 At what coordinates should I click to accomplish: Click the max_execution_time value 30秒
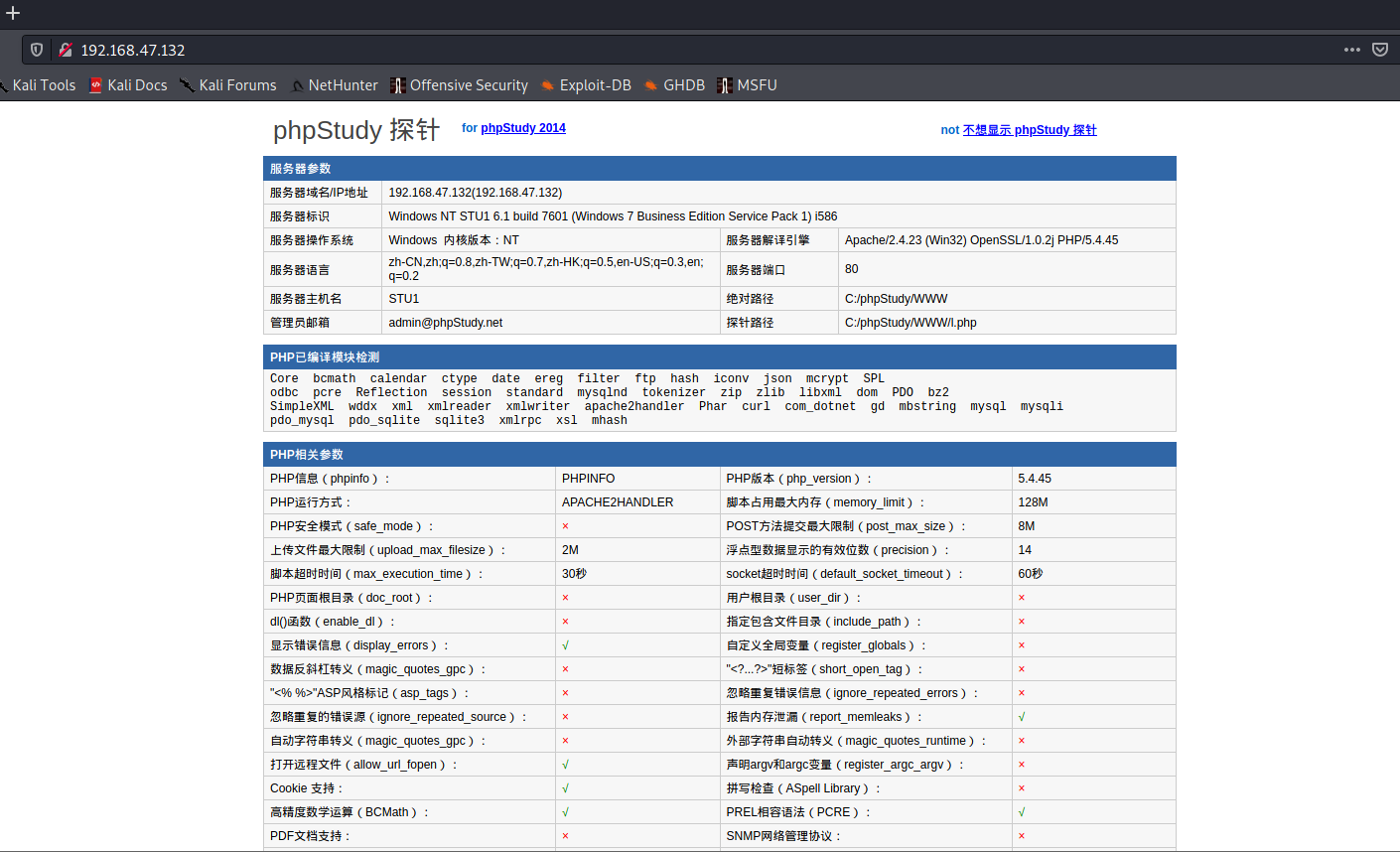click(575, 574)
